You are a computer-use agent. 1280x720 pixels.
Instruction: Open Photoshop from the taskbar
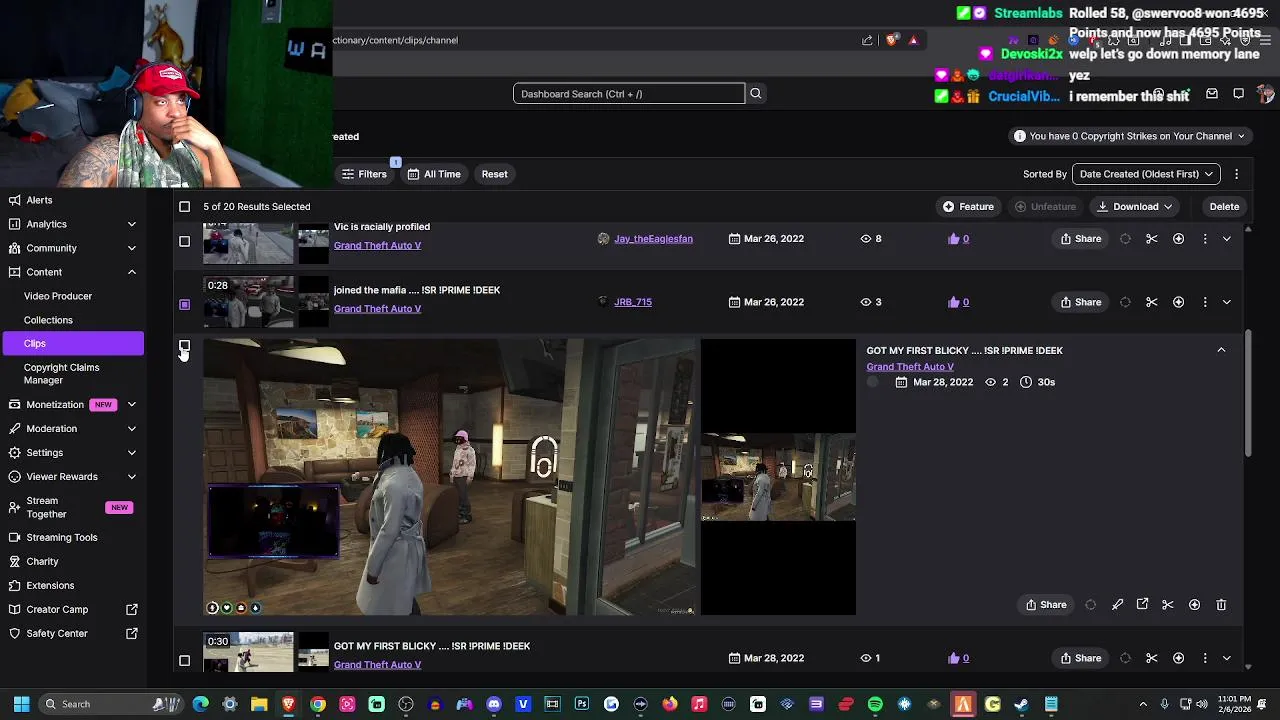582,704
